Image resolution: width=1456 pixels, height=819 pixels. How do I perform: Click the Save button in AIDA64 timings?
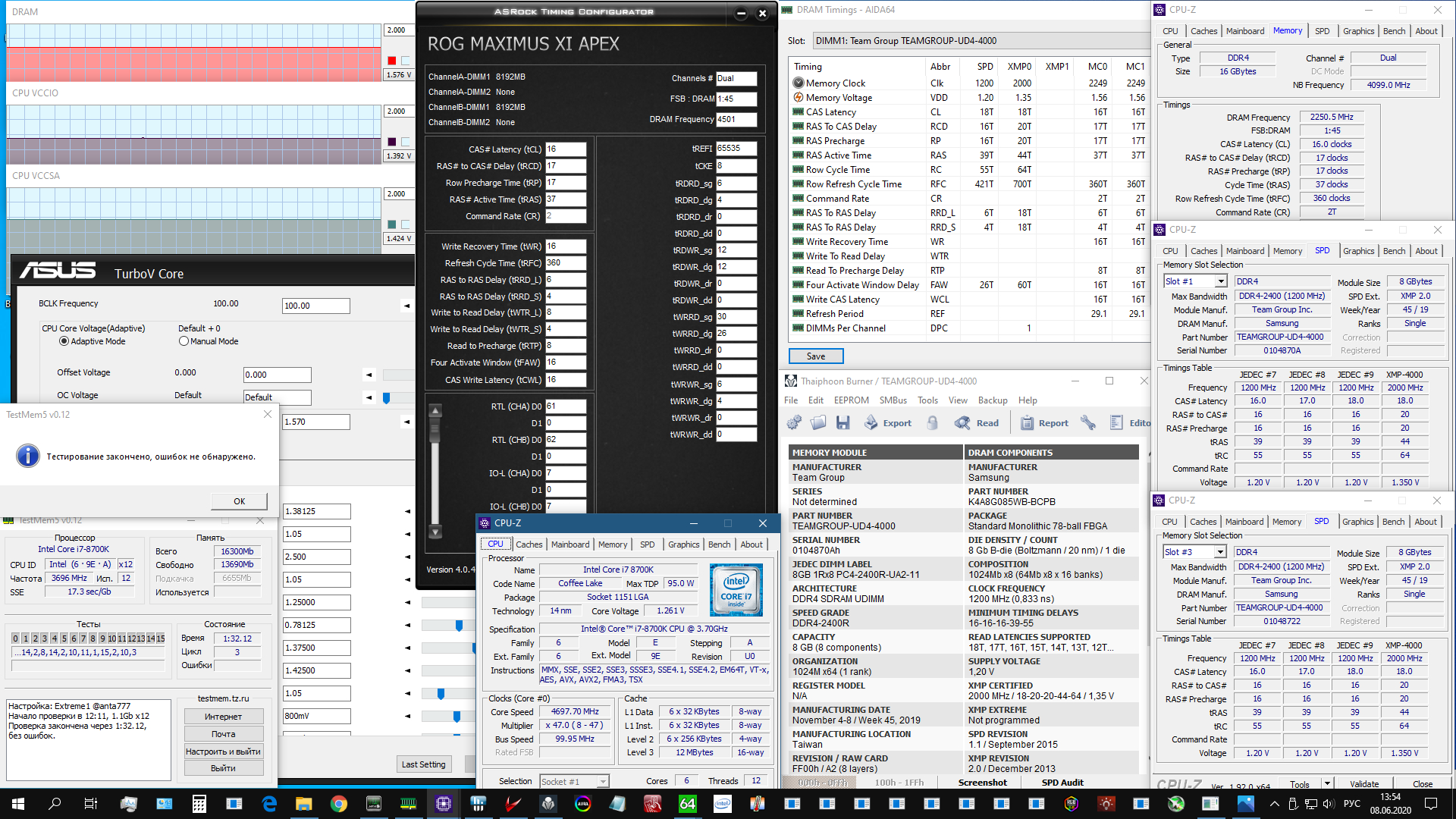(815, 356)
